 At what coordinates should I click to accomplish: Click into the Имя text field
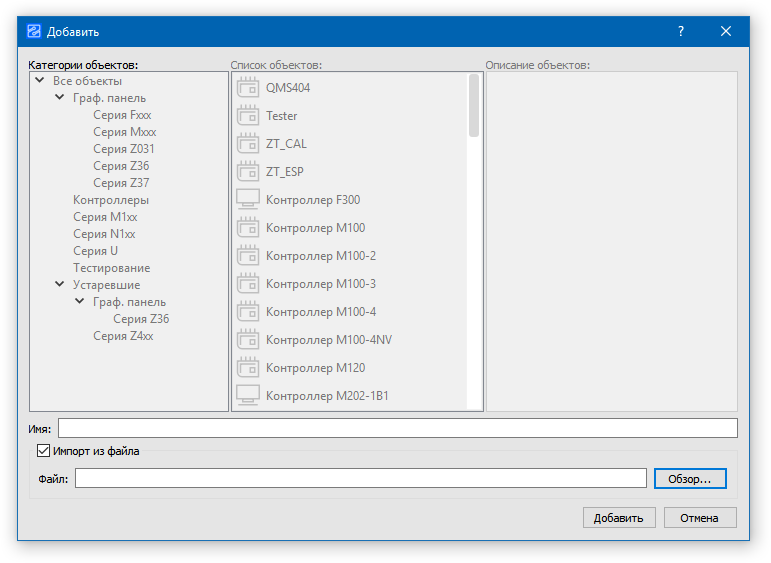397,428
